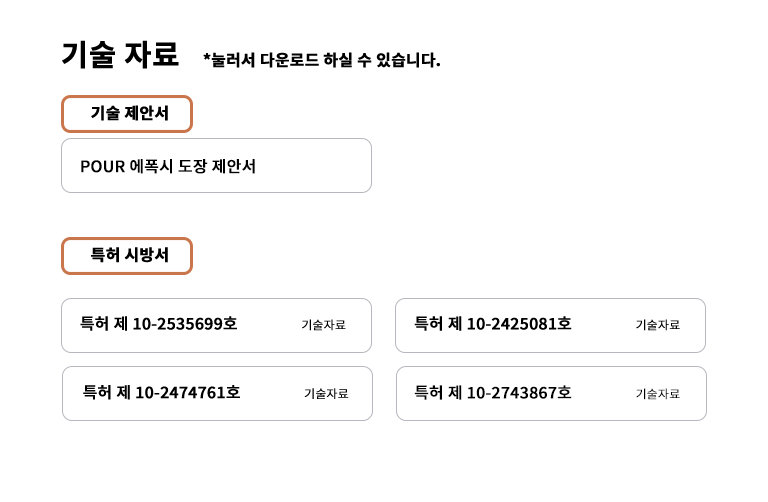This screenshot has width=768, height=502.
Task: Click 기술자료 label beside patent 10-2474761
Action: 326,393
